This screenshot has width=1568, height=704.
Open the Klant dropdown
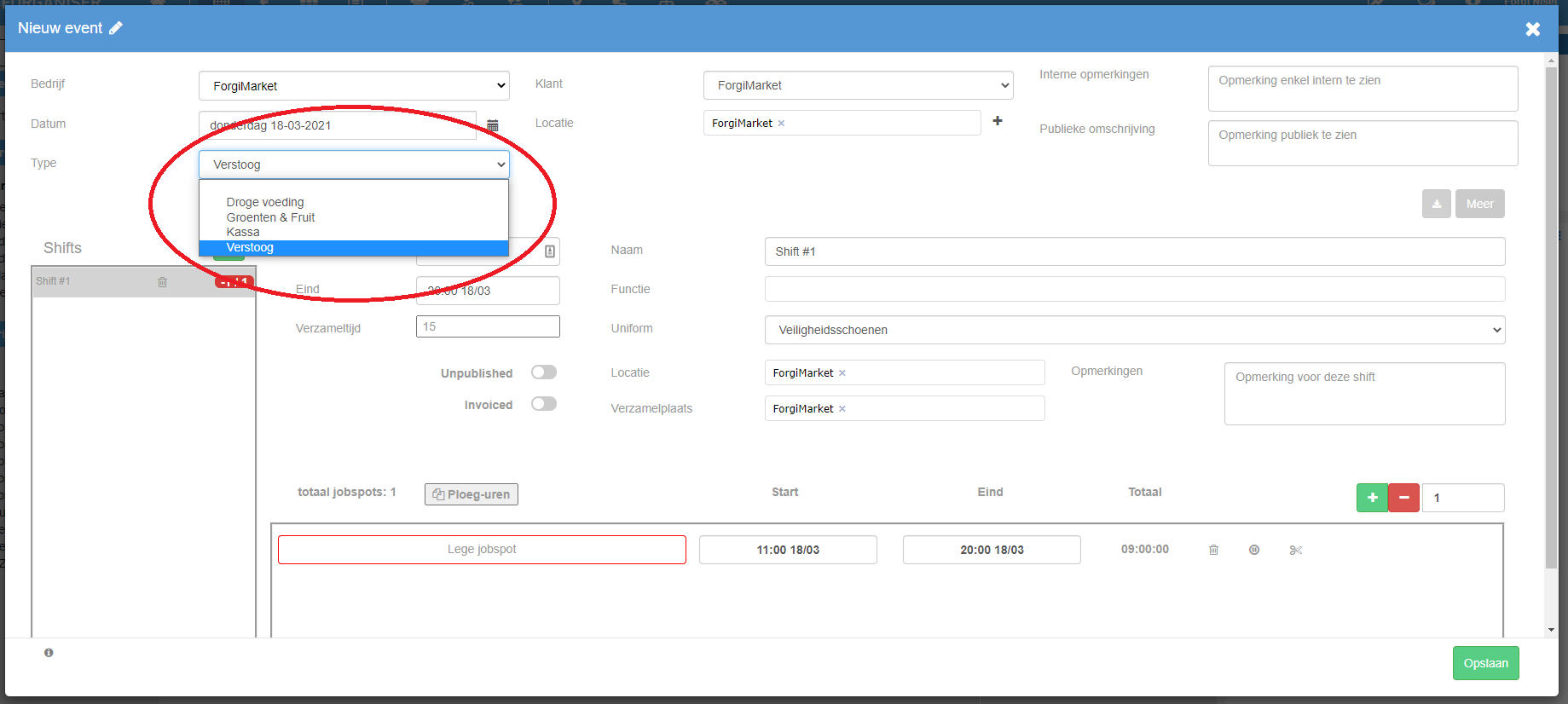pos(858,85)
